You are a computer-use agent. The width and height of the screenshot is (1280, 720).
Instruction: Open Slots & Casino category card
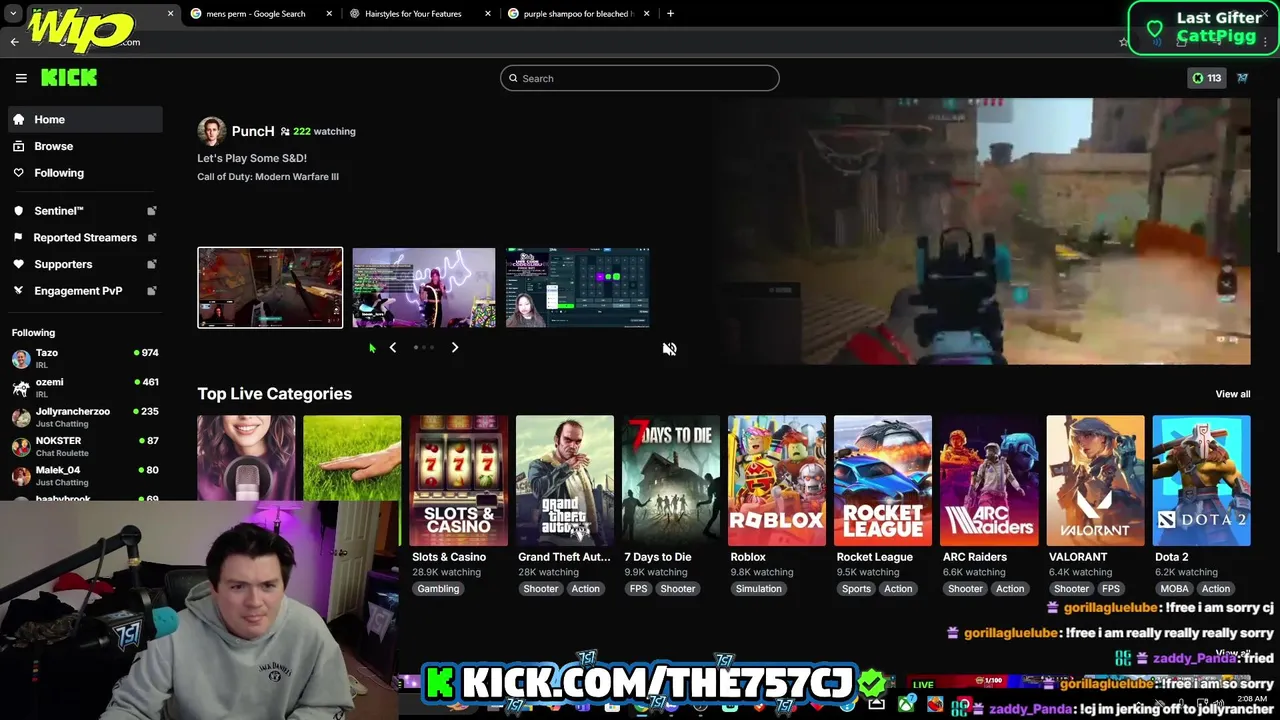click(459, 481)
